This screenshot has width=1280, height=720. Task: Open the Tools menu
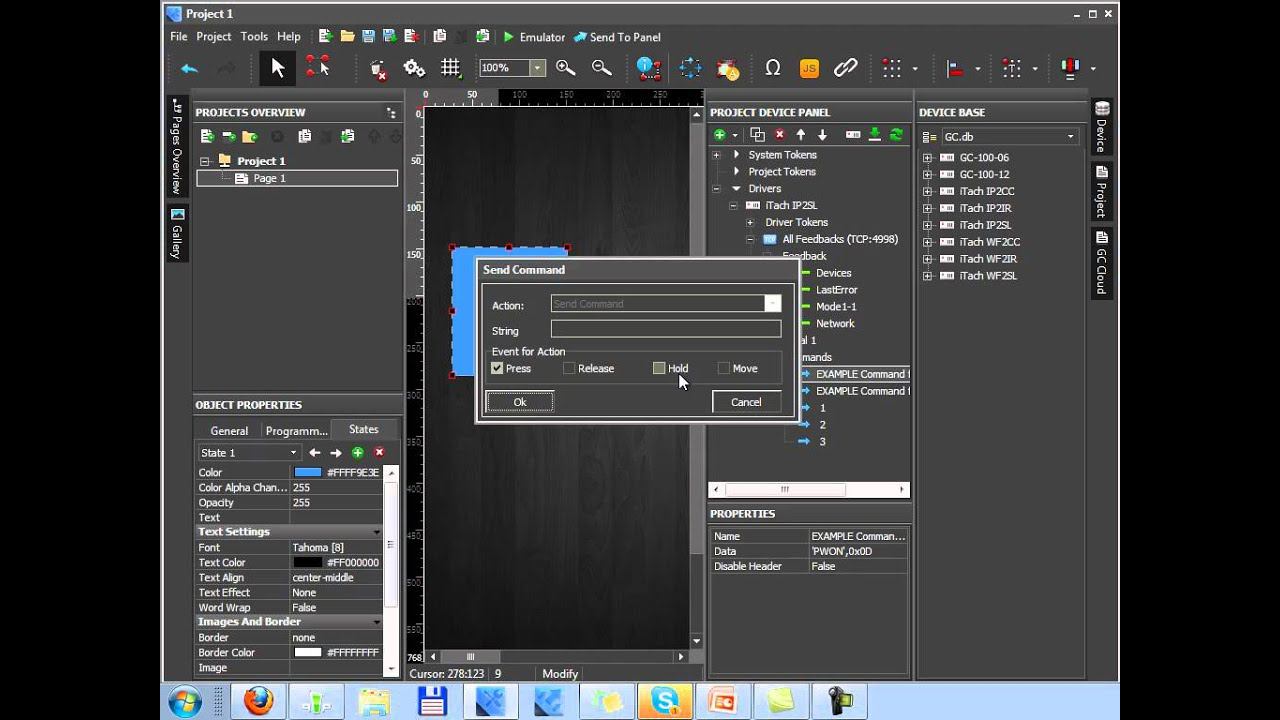click(254, 37)
